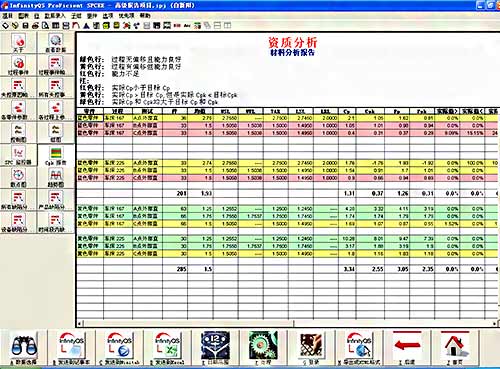Viewport: 500px width, 369px height.
Task: Open the 选项 menu
Action: (108, 16)
